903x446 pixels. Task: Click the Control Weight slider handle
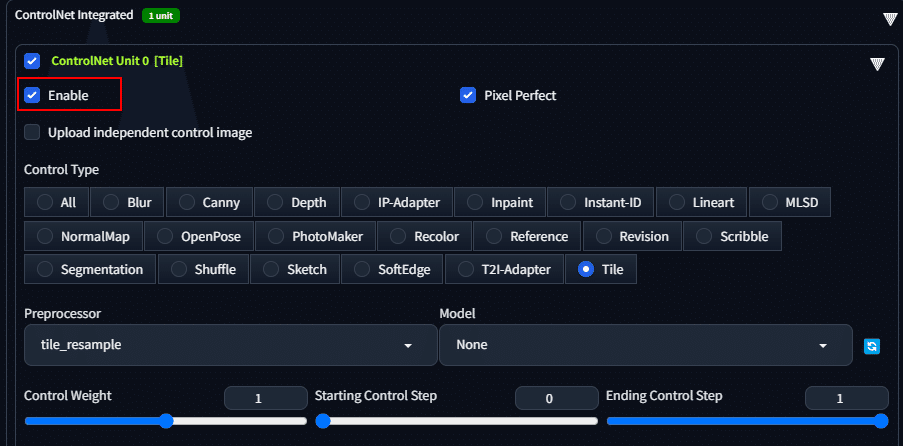[x=166, y=421]
